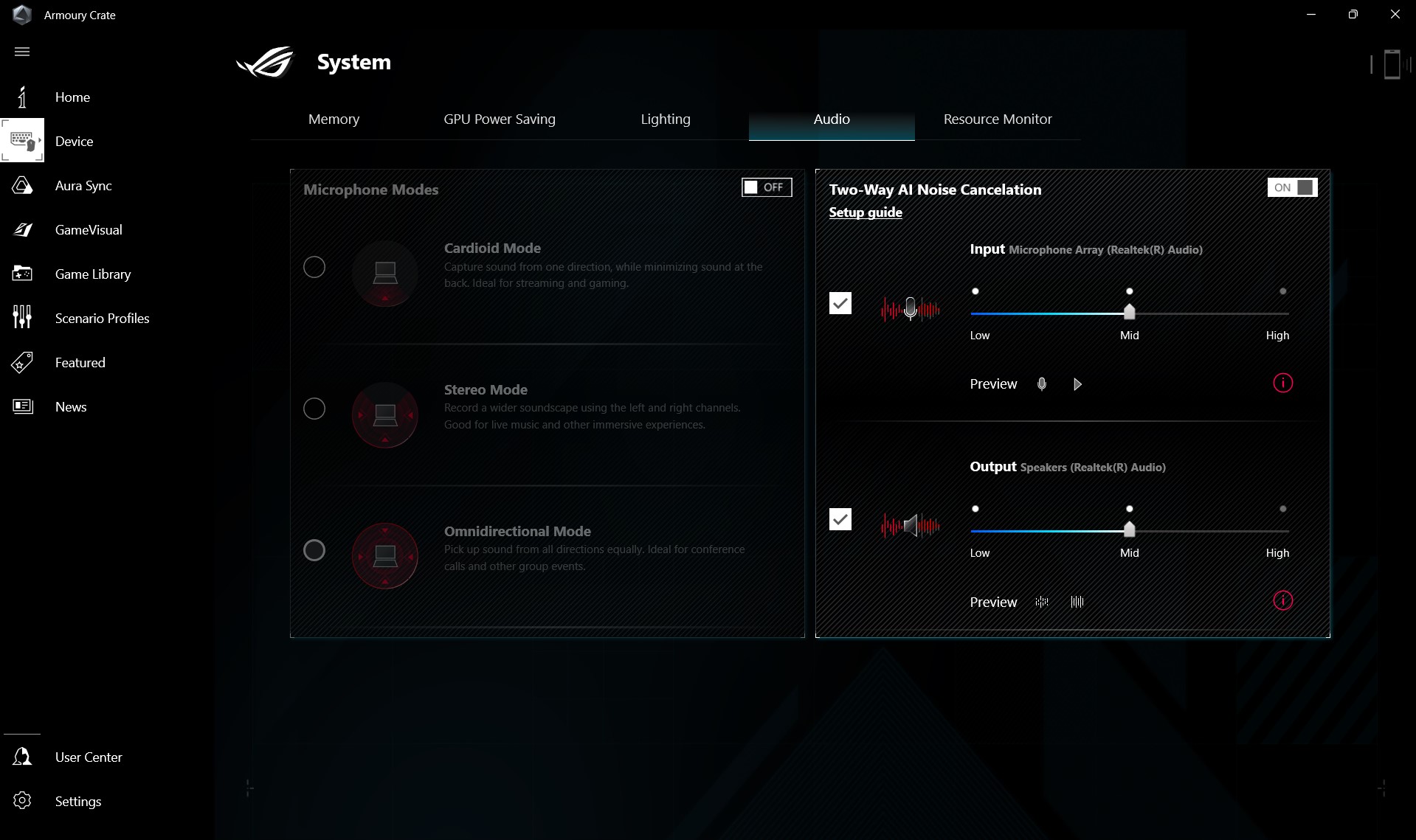This screenshot has height=840, width=1416.
Task: Switch to the Lighting tab
Action: (x=665, y=119)
